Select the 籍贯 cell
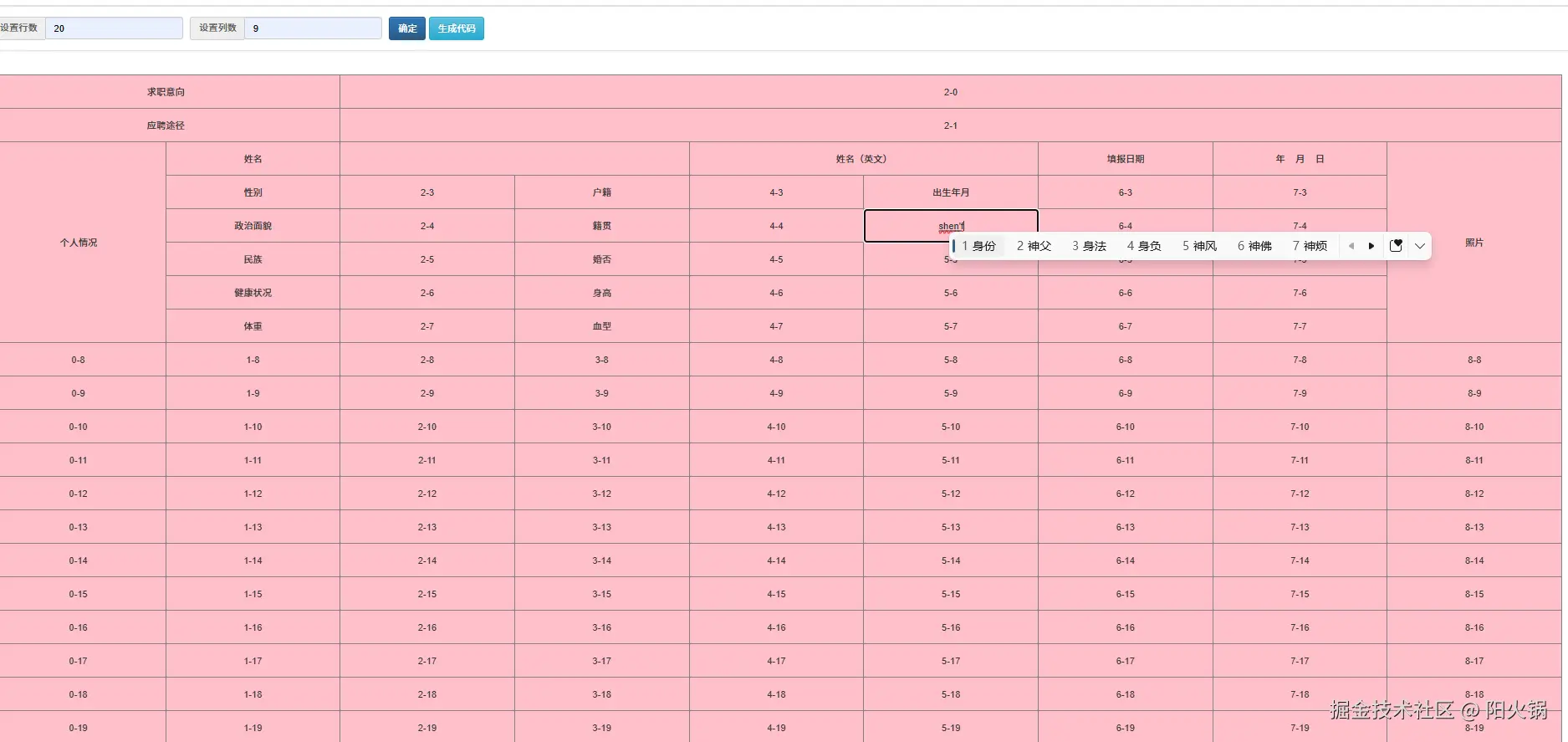 (602, 226)
